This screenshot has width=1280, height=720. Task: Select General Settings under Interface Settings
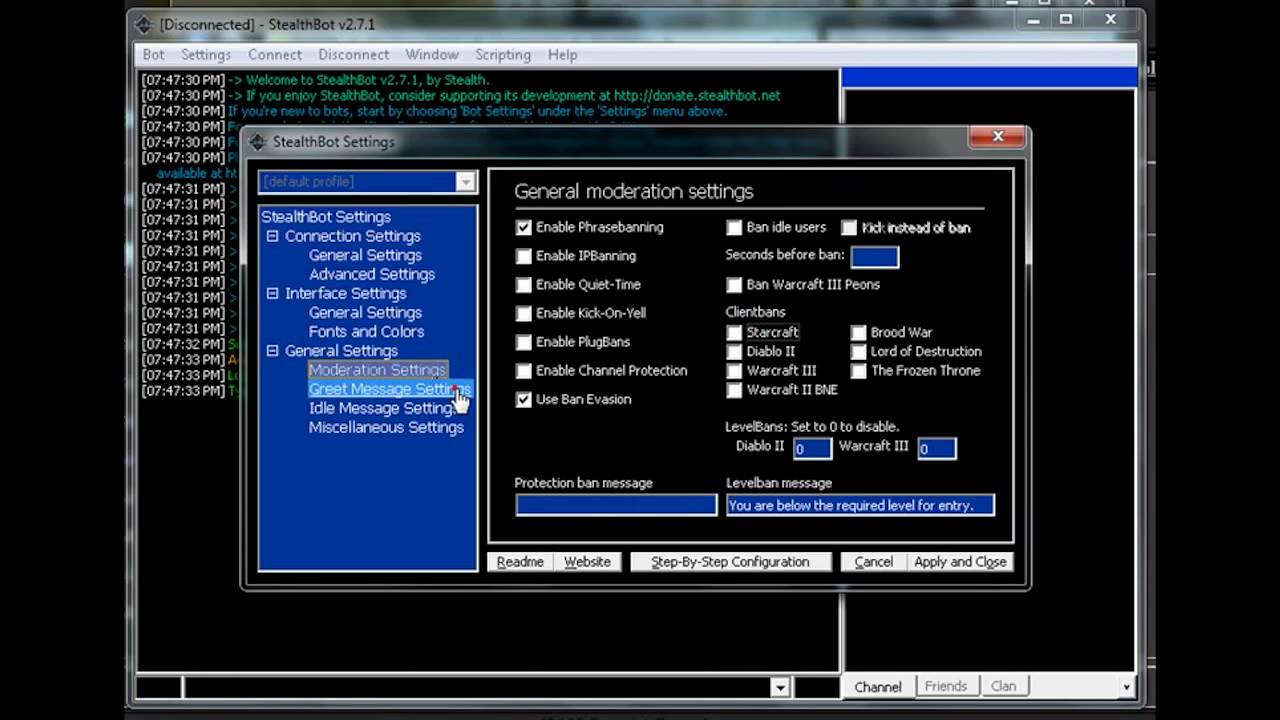(x=365, y=313)
